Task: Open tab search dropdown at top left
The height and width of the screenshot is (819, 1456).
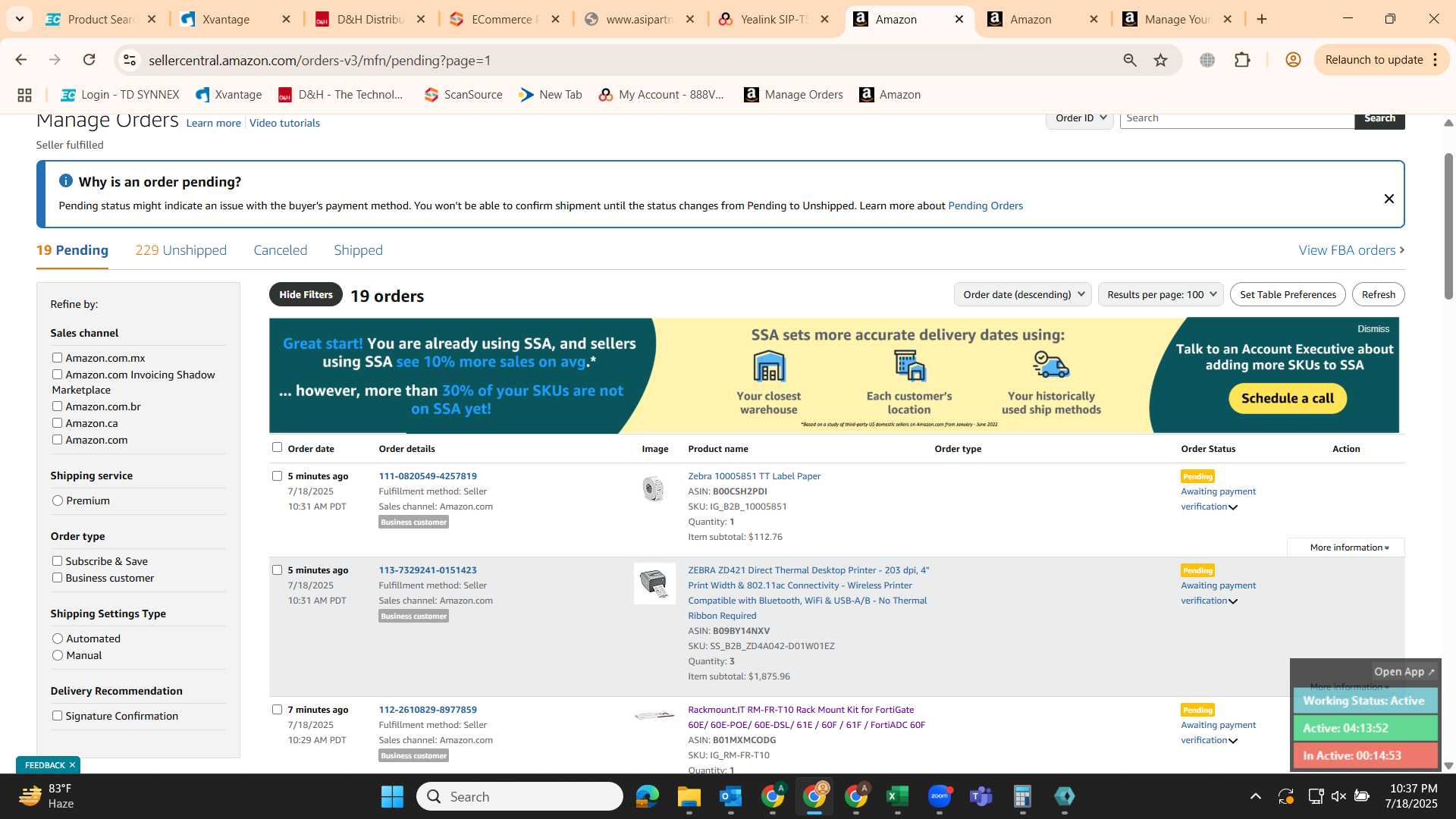Action: pyautogui.click(x=20, y=19)
